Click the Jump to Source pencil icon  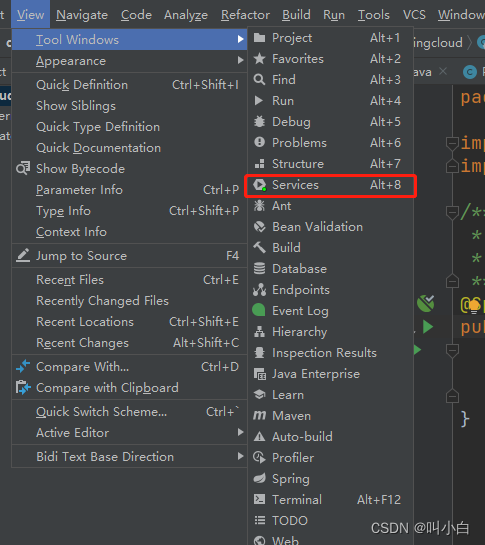(x=23, y=256)
